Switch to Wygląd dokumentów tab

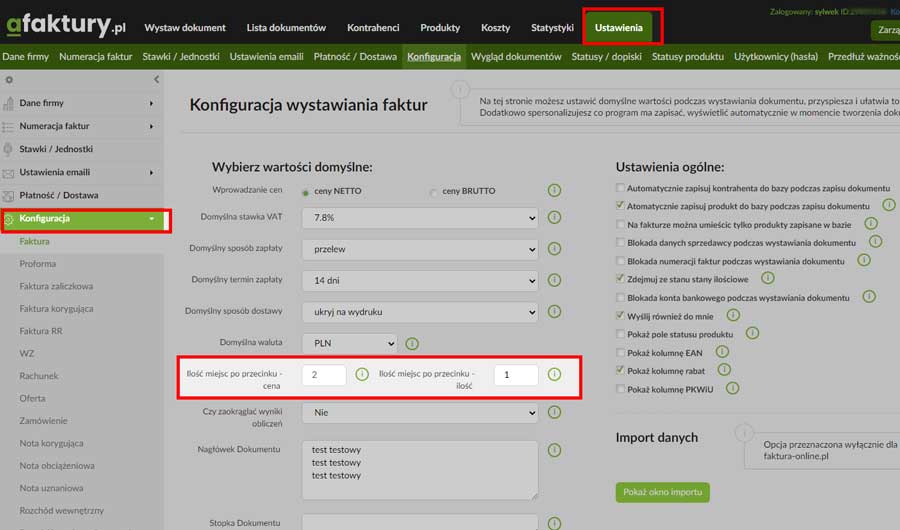point(516,57)
